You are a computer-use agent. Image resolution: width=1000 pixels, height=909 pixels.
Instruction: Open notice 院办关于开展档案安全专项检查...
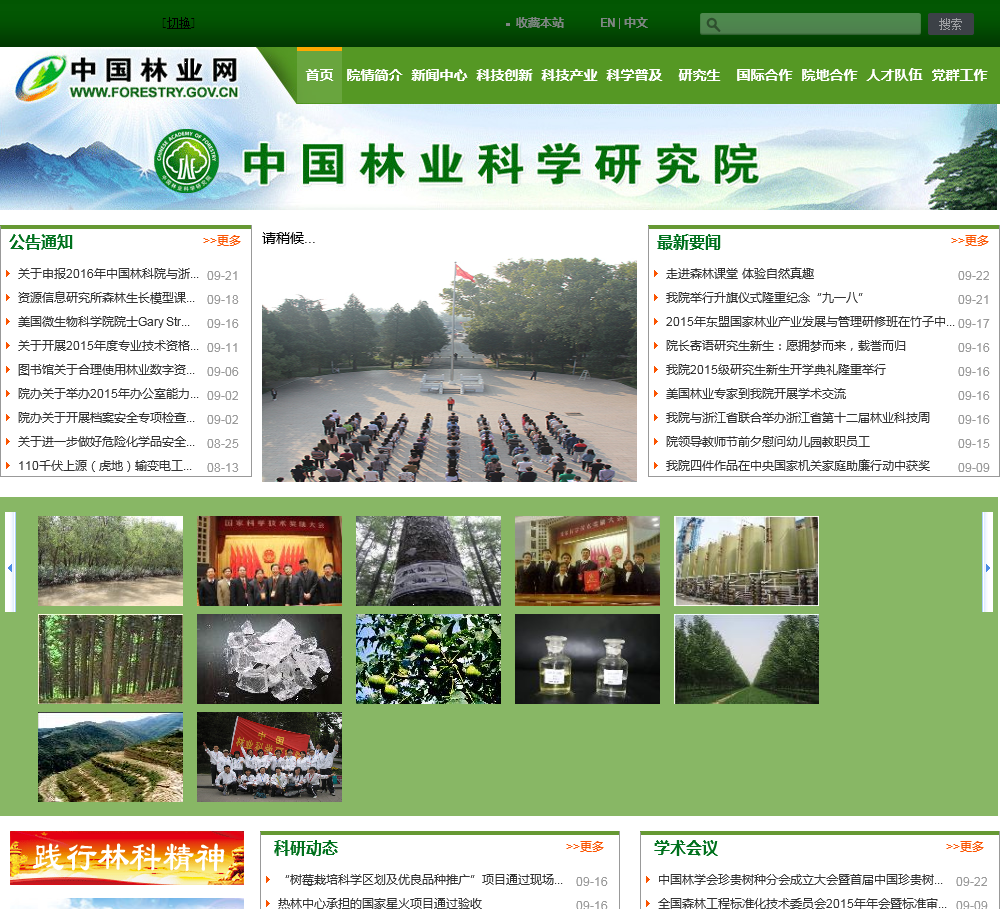coord(106,418)
